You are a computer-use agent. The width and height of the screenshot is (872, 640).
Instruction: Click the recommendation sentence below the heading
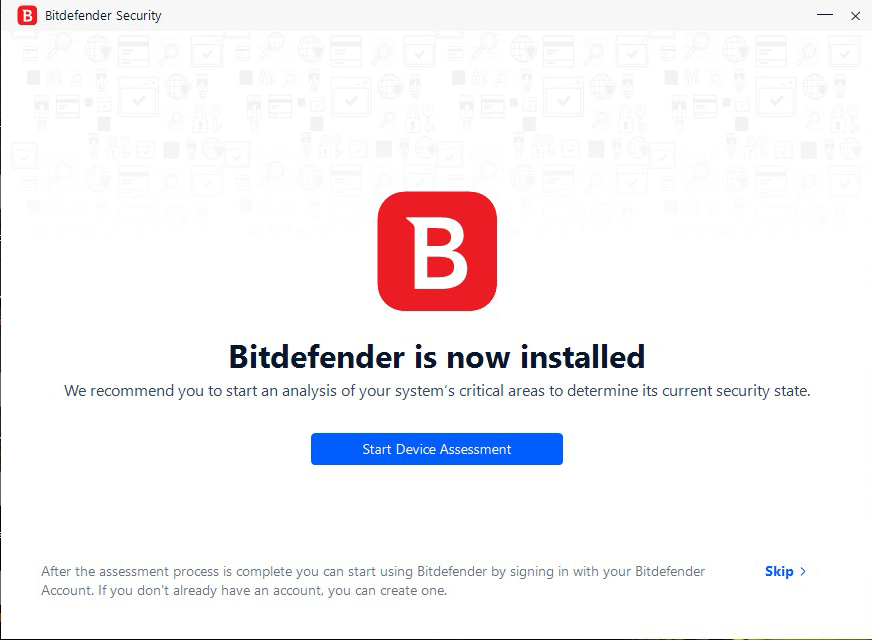pos(437,391)
